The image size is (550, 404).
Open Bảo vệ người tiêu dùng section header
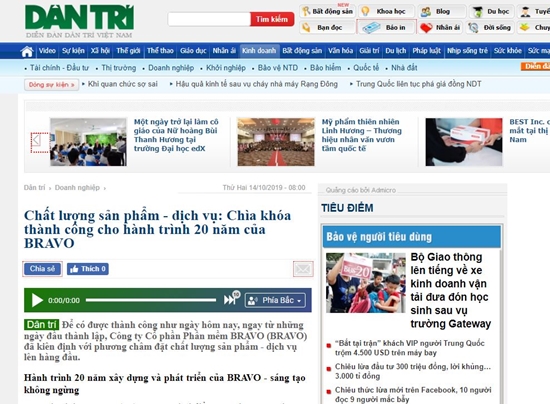pos(412,237)
